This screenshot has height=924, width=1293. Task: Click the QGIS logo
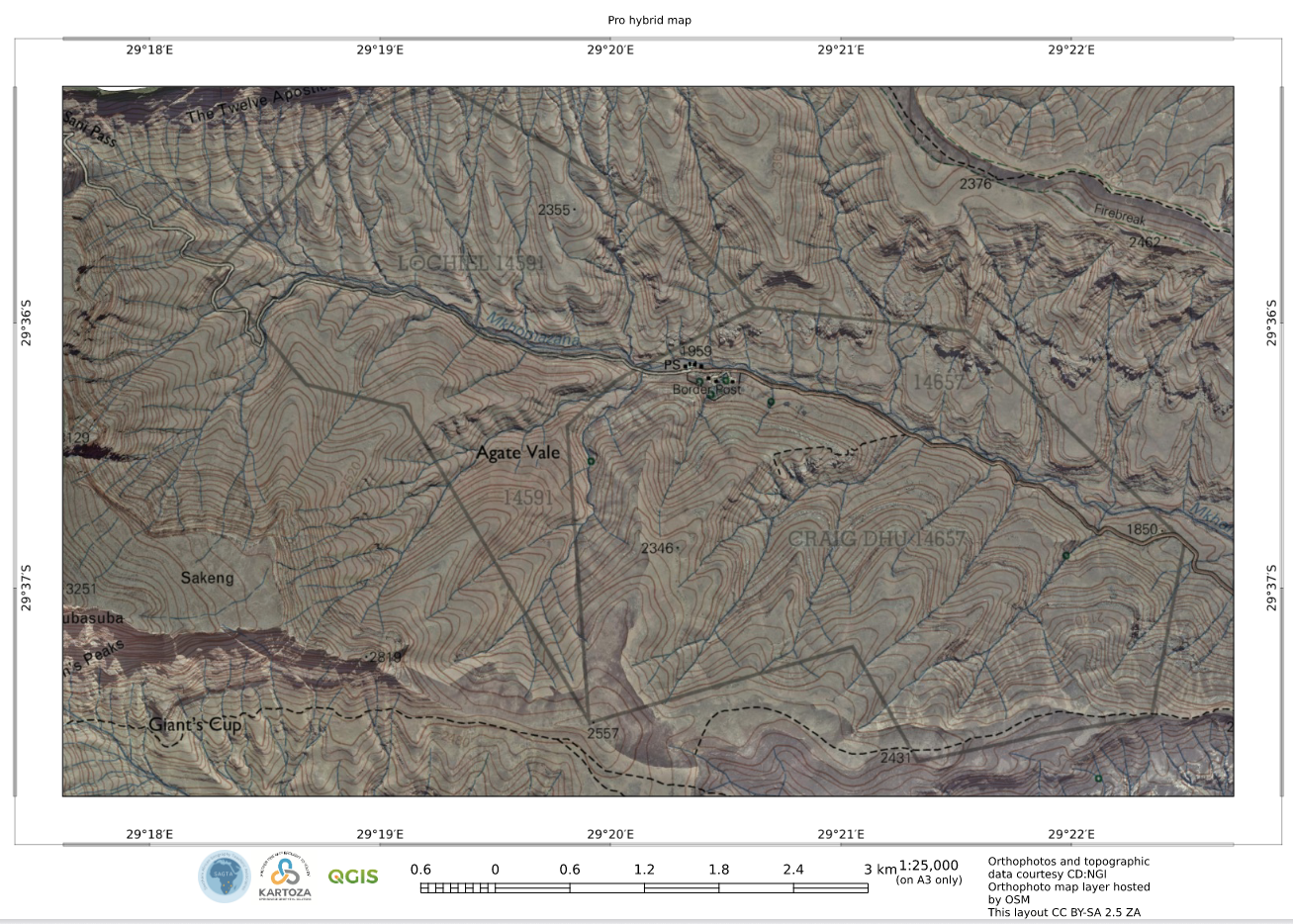[x=353, y=877]
